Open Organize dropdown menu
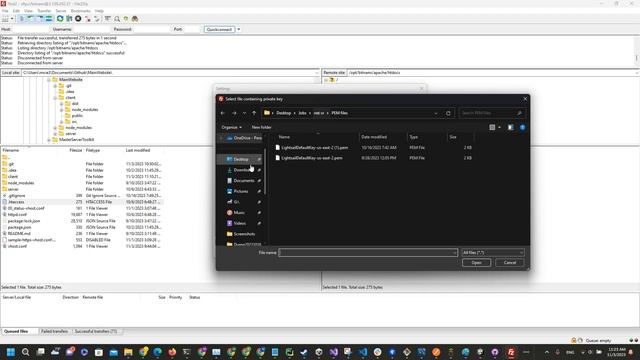The height and width of the screenshot is (360, 640). point(231,127)
